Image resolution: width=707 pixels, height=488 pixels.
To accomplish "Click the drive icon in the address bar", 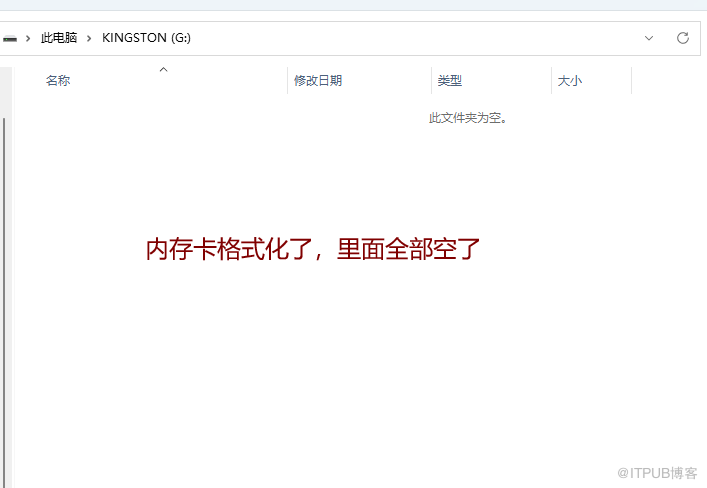I will click(9, 39).
